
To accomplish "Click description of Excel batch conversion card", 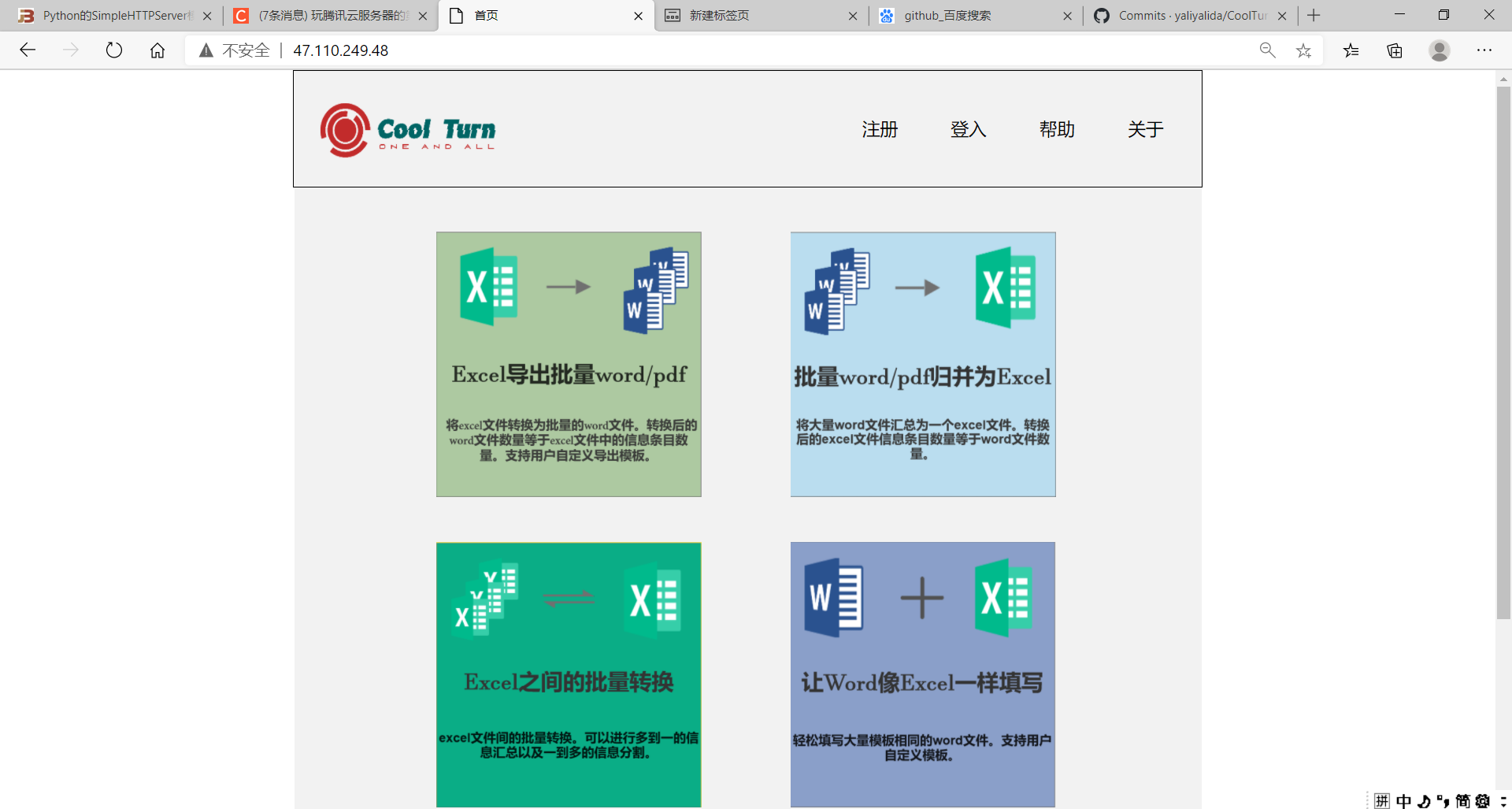I will pos(569,744).
